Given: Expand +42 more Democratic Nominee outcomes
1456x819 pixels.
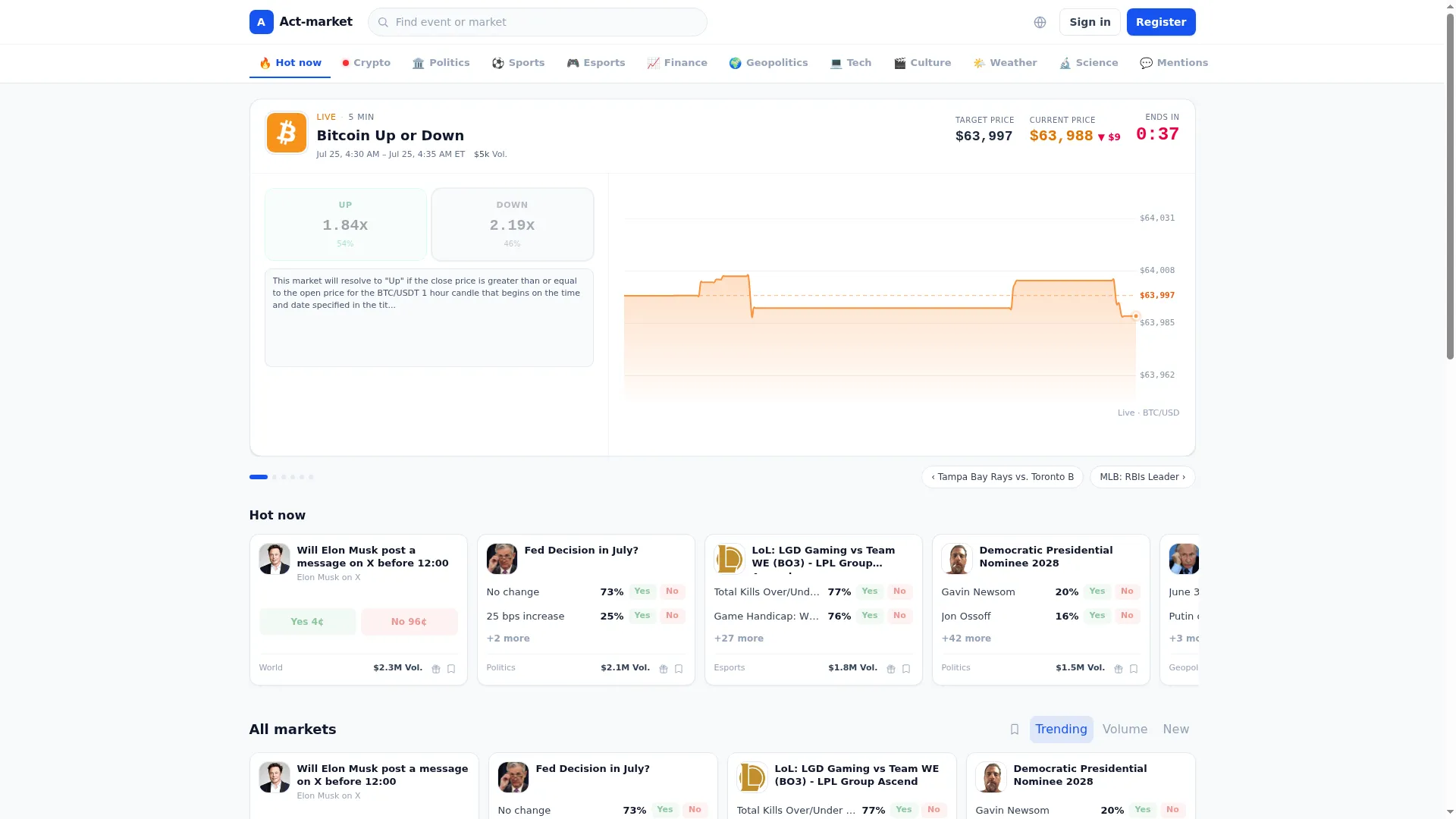Looking at the screenshot, I should point(966,639).
